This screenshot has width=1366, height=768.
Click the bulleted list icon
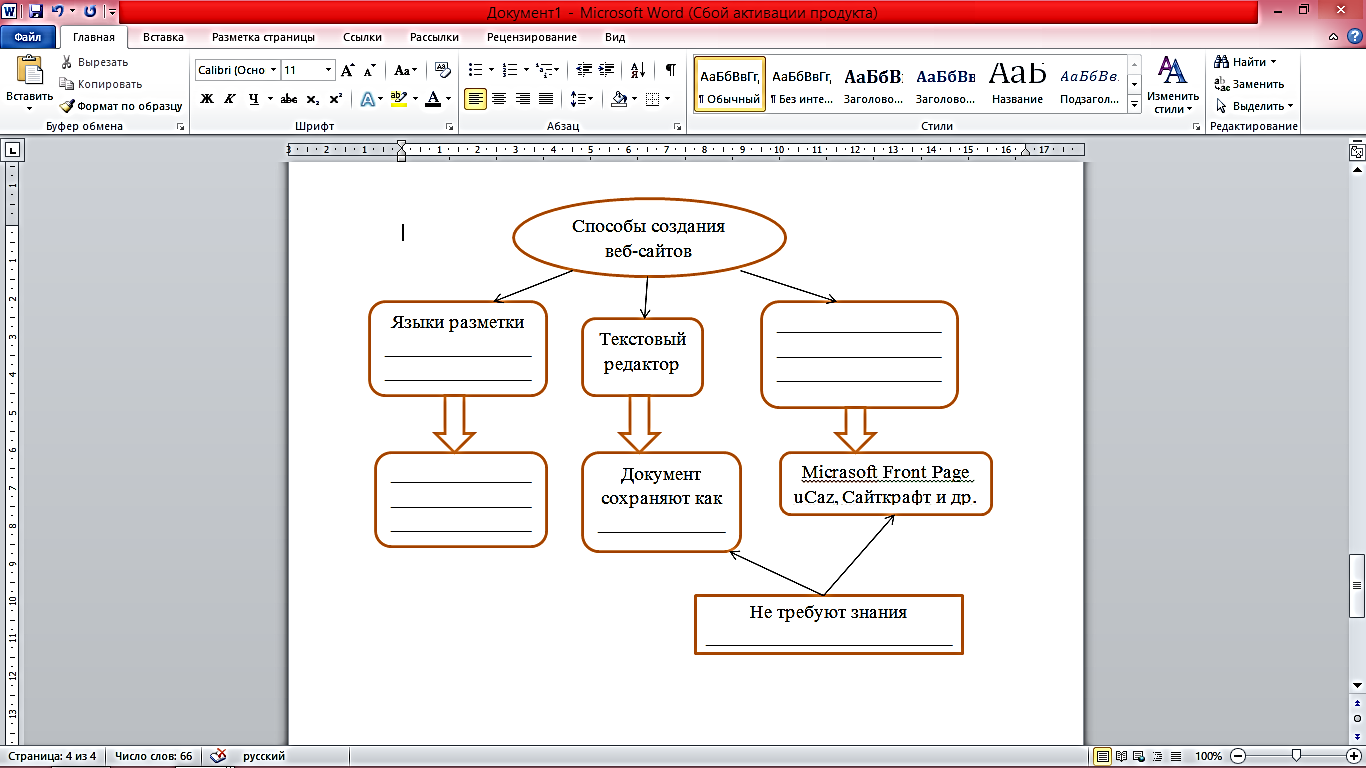[475, 70]
